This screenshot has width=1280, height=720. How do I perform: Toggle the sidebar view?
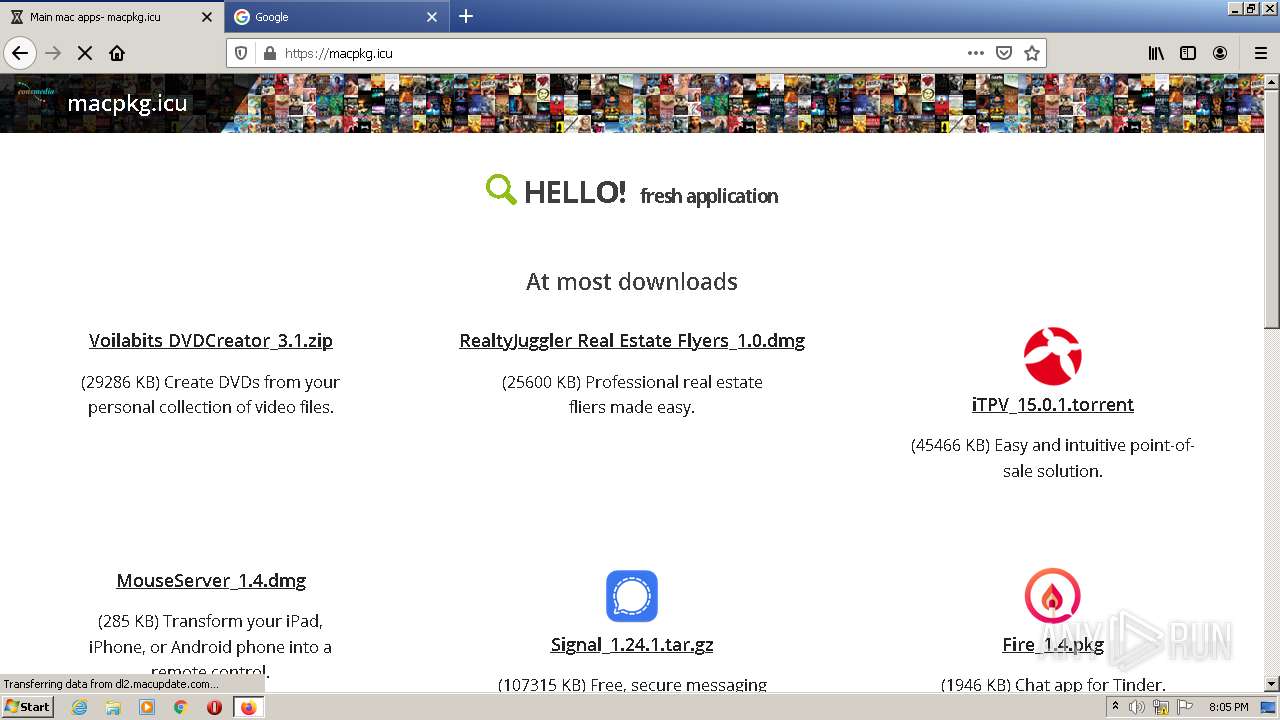coord(1188,53)
